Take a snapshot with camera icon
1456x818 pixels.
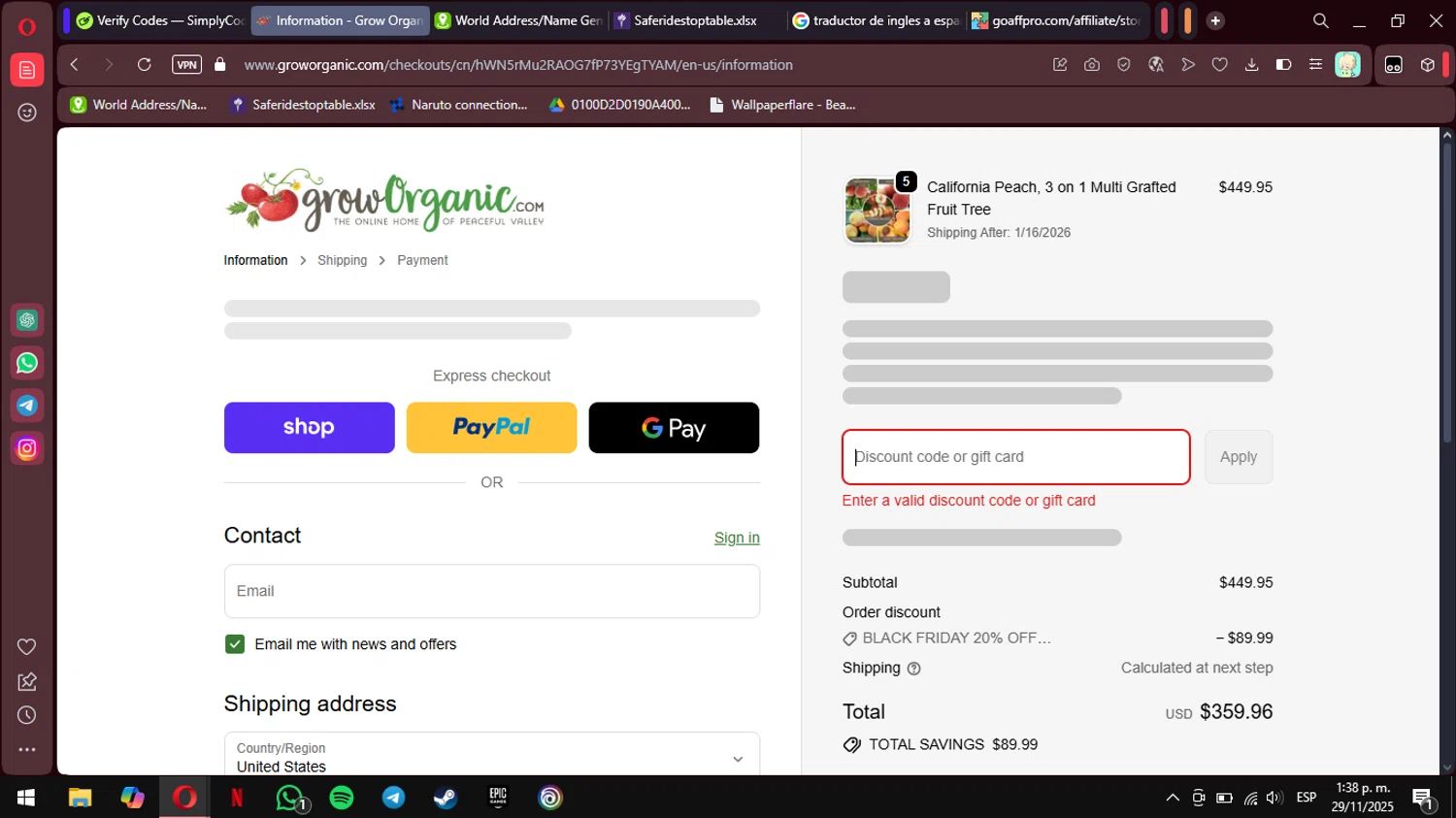coord(1092,65)
